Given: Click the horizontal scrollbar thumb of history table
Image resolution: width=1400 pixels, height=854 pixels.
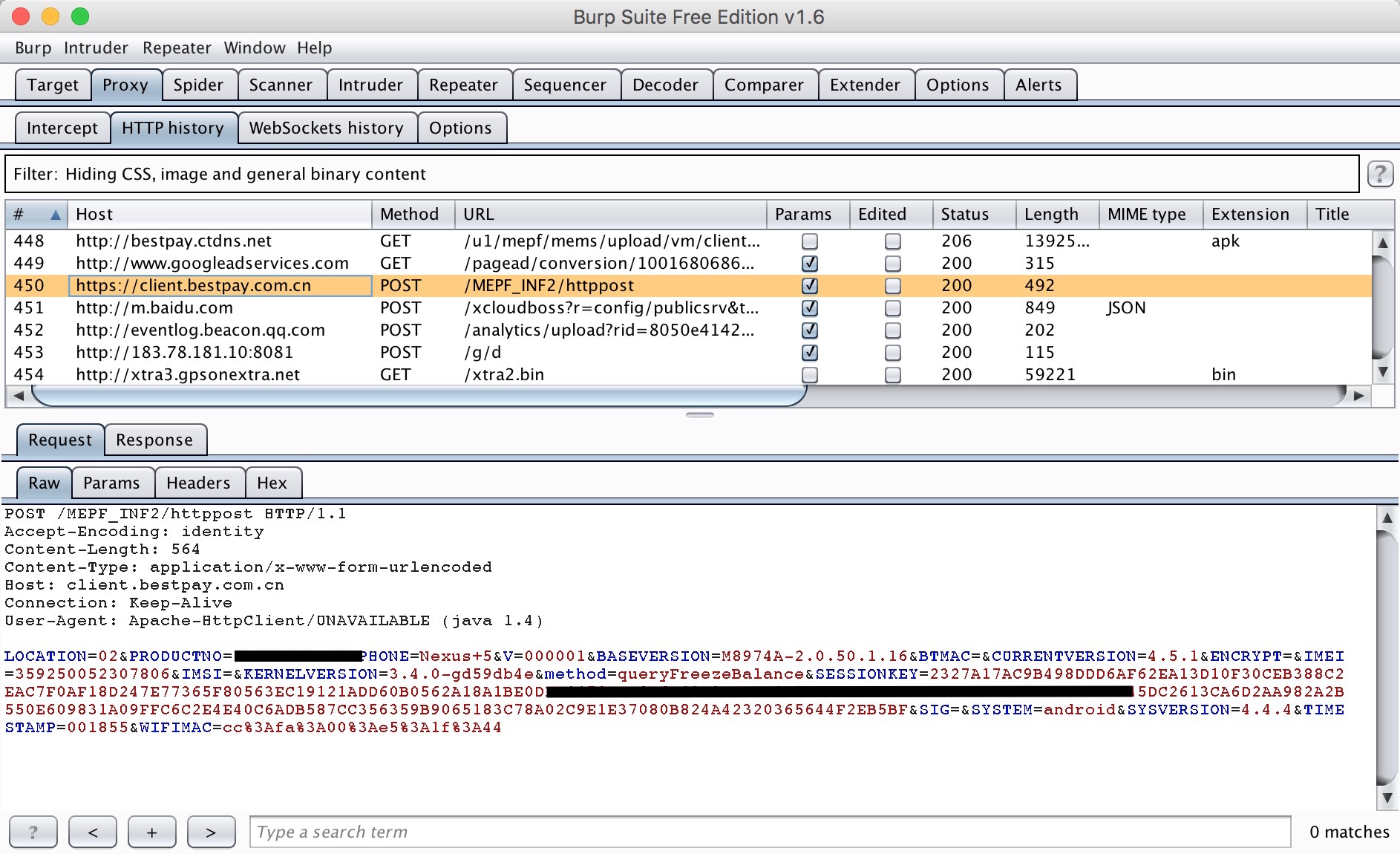Looking at the screenshot, I should click(x=419, y=396).
